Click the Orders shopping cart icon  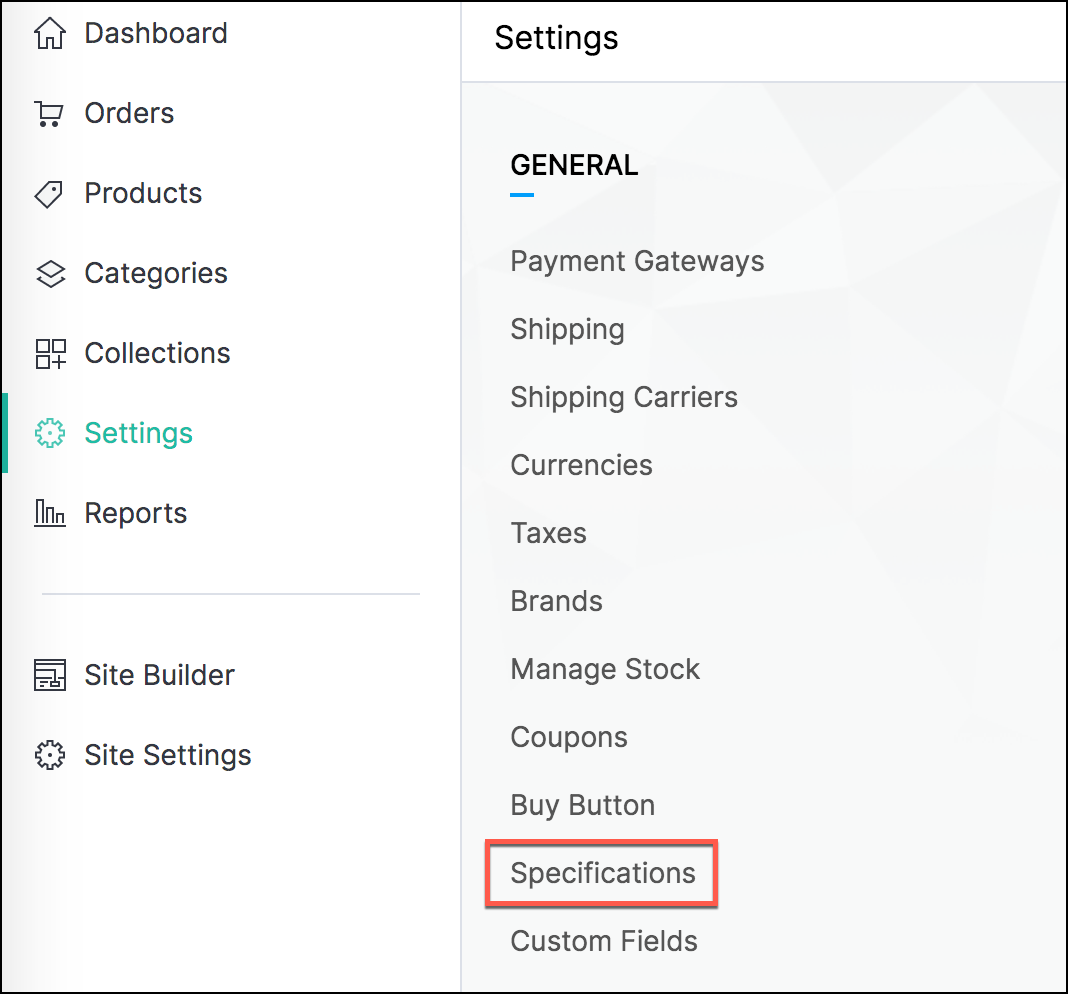click(49, 114)
